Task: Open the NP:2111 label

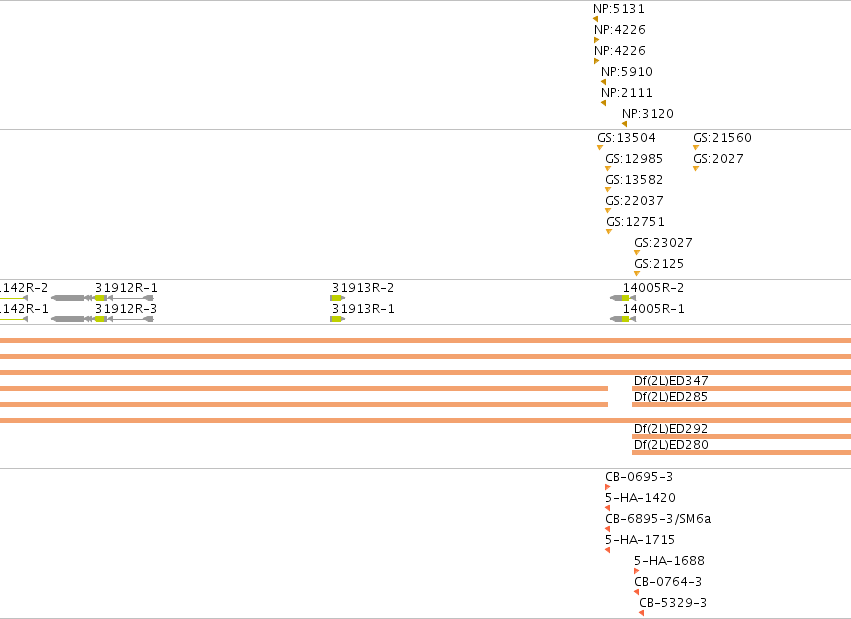Action: tap(627, 93)
